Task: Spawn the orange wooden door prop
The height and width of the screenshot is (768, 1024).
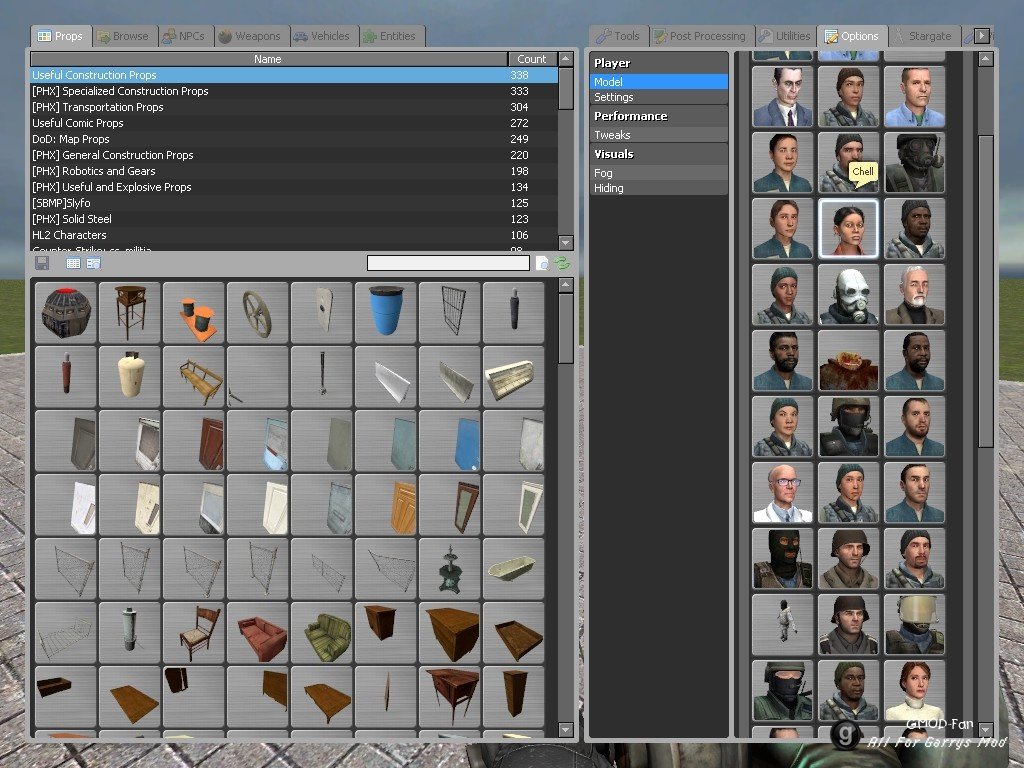Action: [385, 504]
